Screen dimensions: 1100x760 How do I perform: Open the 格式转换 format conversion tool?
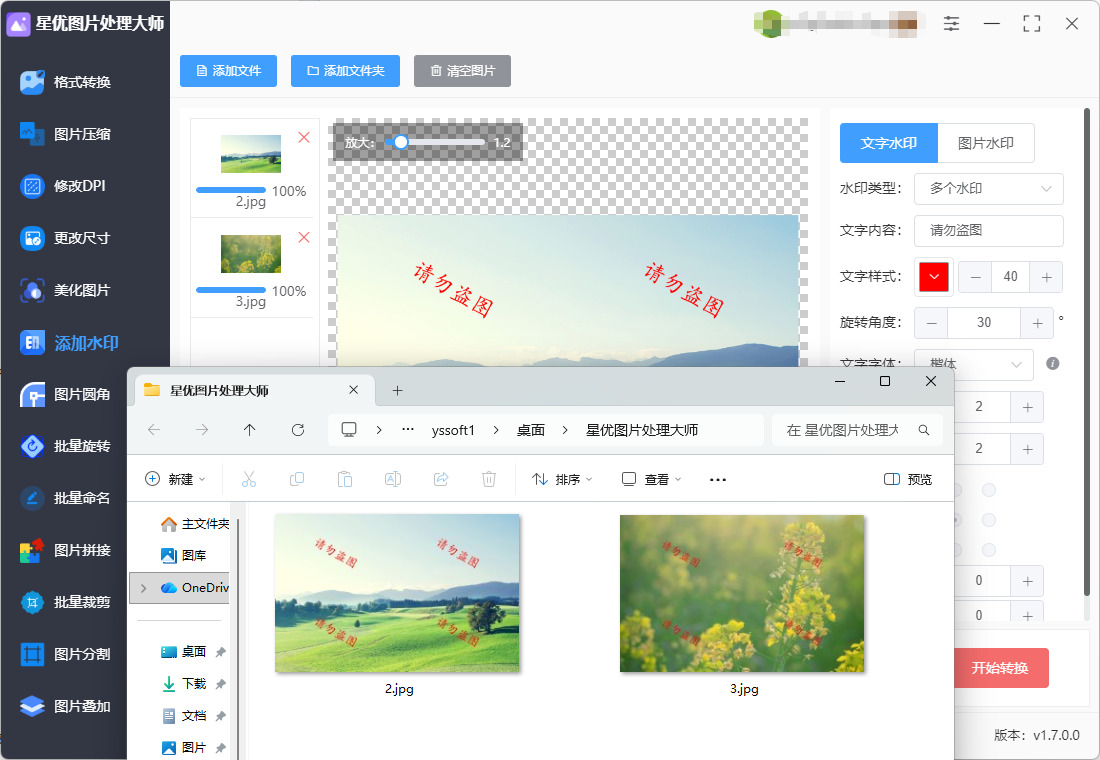tap(66, 82)
